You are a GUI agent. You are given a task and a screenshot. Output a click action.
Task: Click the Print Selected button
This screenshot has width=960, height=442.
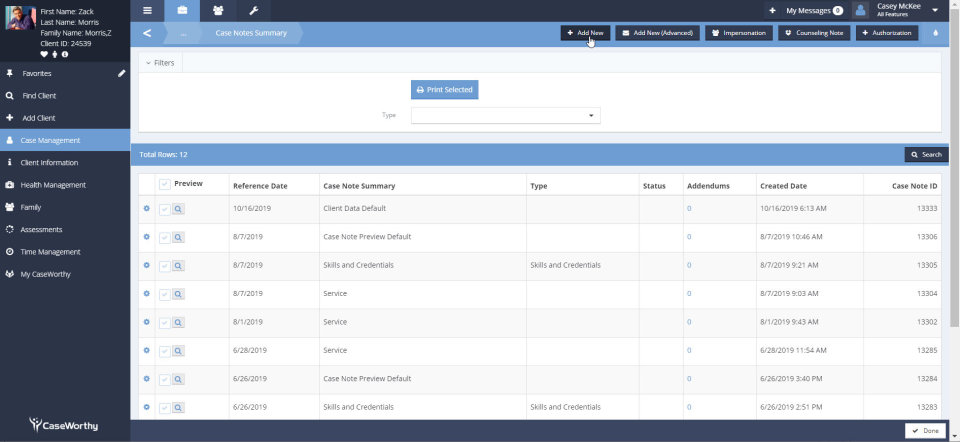point(444,89)
